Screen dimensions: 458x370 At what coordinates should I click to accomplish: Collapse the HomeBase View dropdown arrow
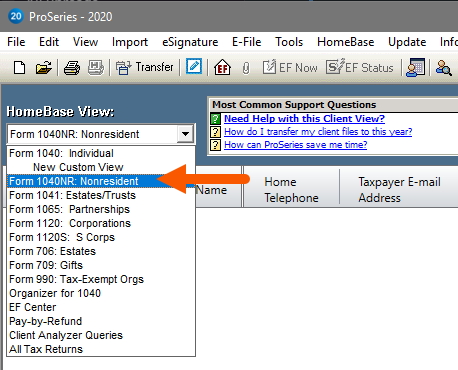point(185,134)
